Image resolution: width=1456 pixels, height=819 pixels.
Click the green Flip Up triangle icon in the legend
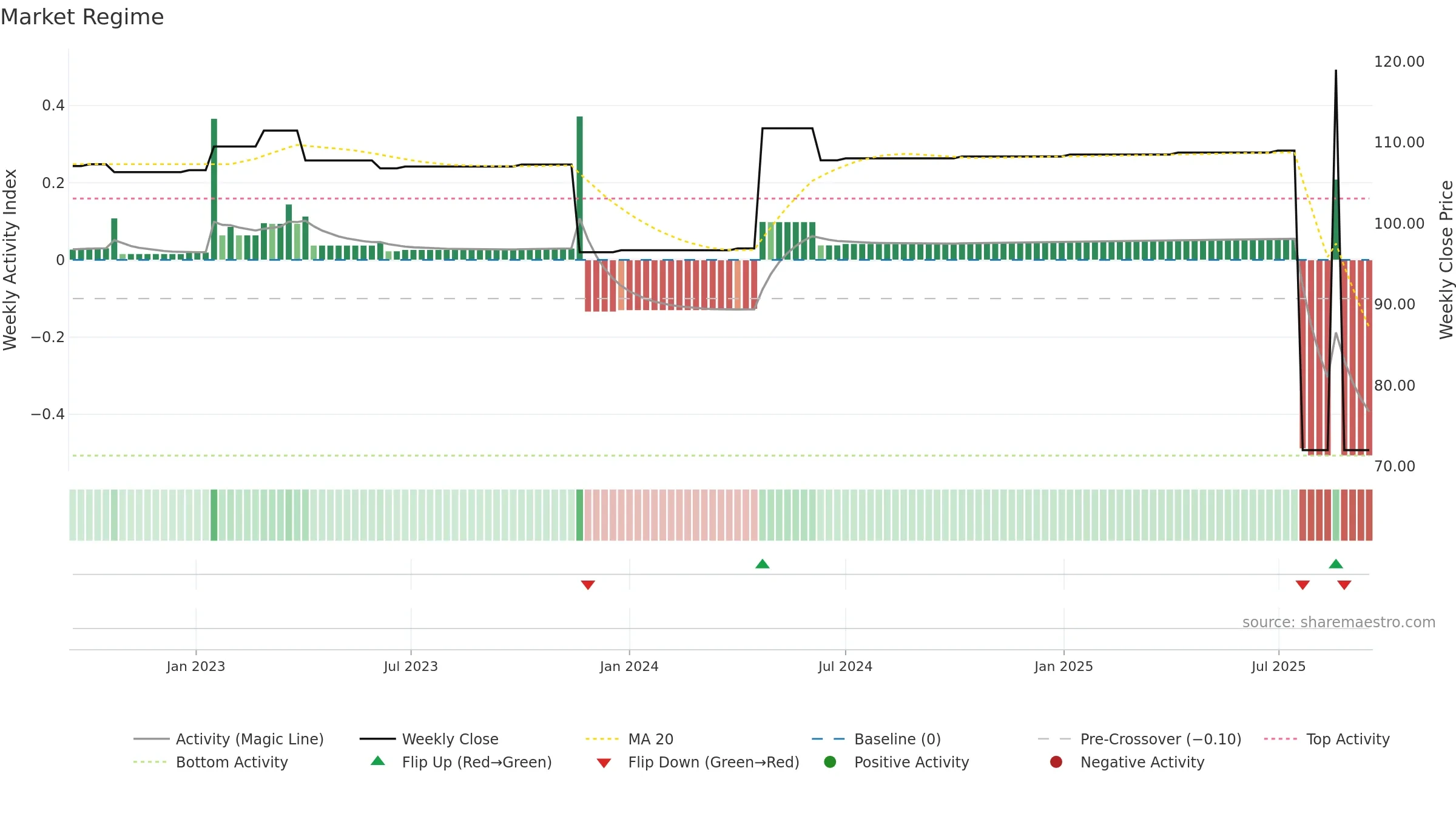pos(378,761)
